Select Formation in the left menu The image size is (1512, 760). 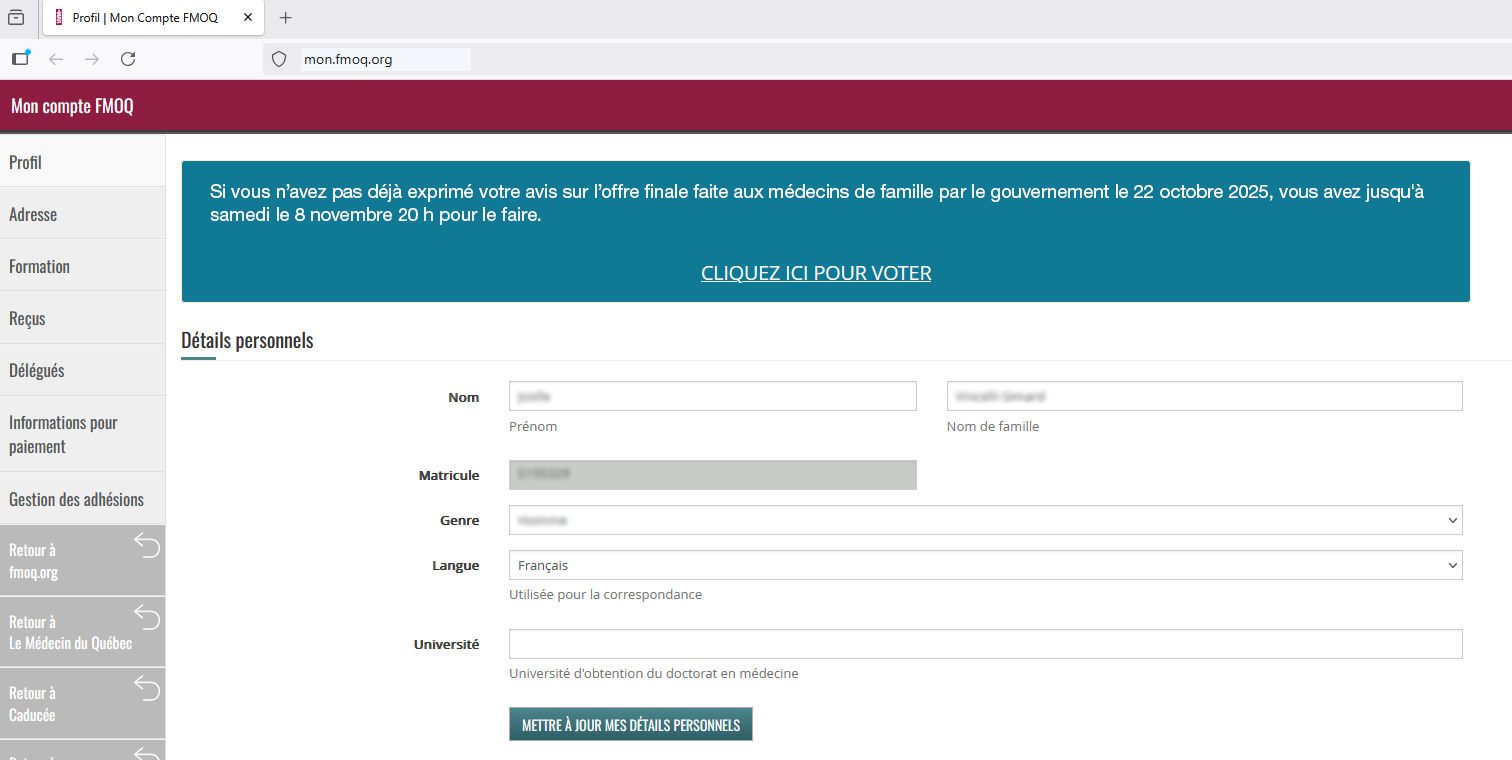coord(40,266)
